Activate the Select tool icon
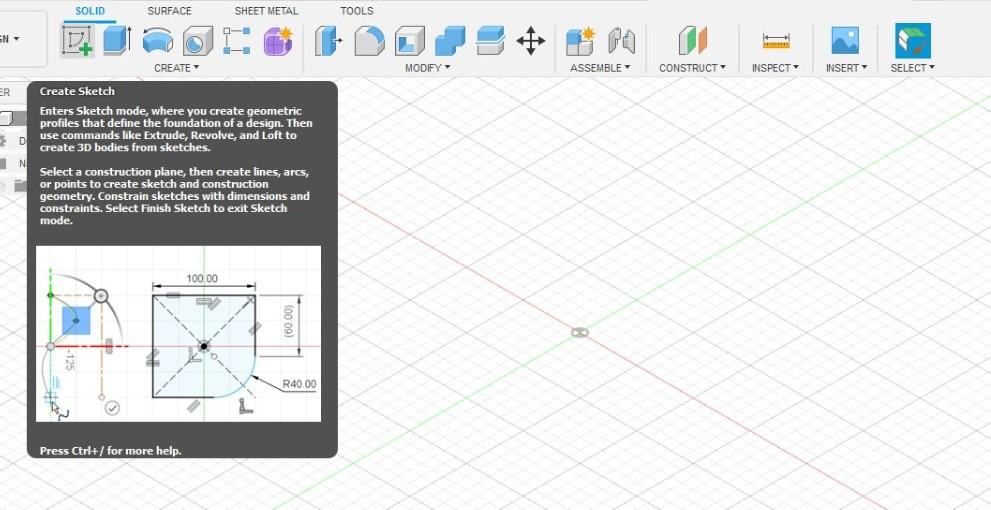Screen dimensions: 991x510 (x=913, y=41)
